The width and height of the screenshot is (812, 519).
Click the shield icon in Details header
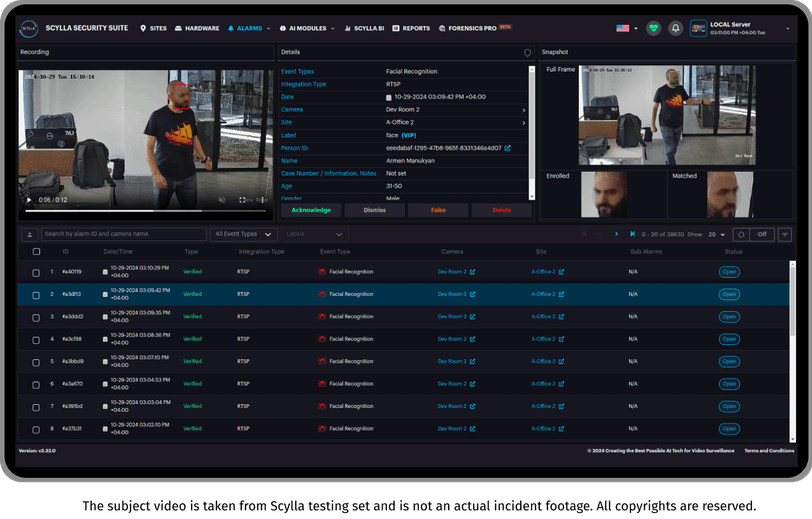pos(527,52)
